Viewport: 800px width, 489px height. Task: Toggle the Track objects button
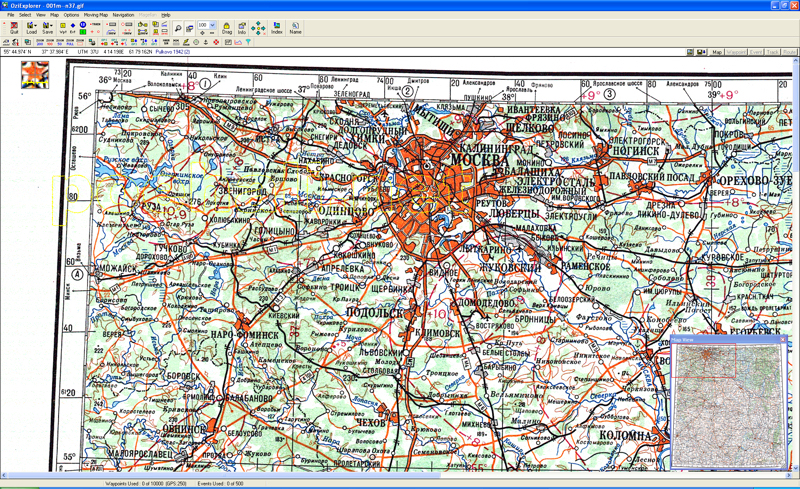pyautogui.click(x=773, y=52)
